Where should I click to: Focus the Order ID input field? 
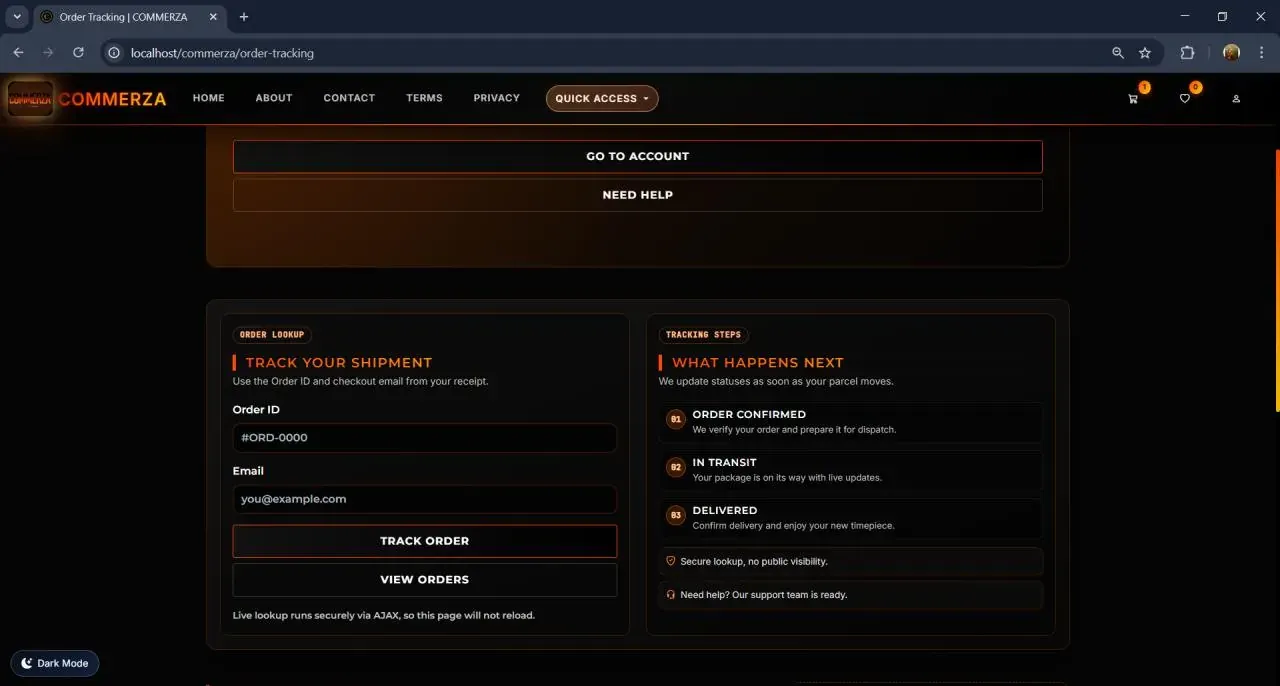click(425, 438)
